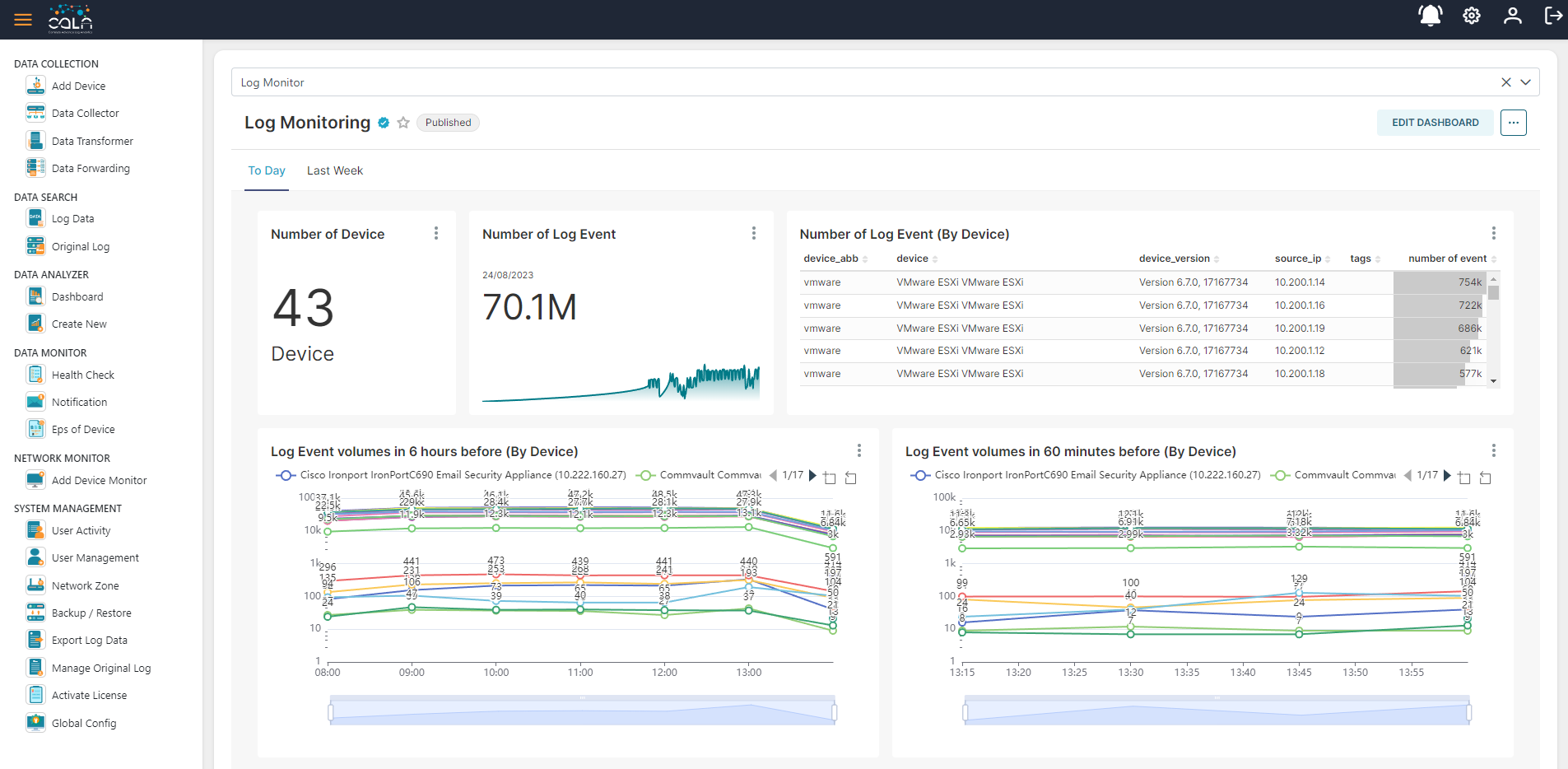Go to next page of device series
Image resolution: width=1568 pixels, height=769 pixels.
(813, 475)
